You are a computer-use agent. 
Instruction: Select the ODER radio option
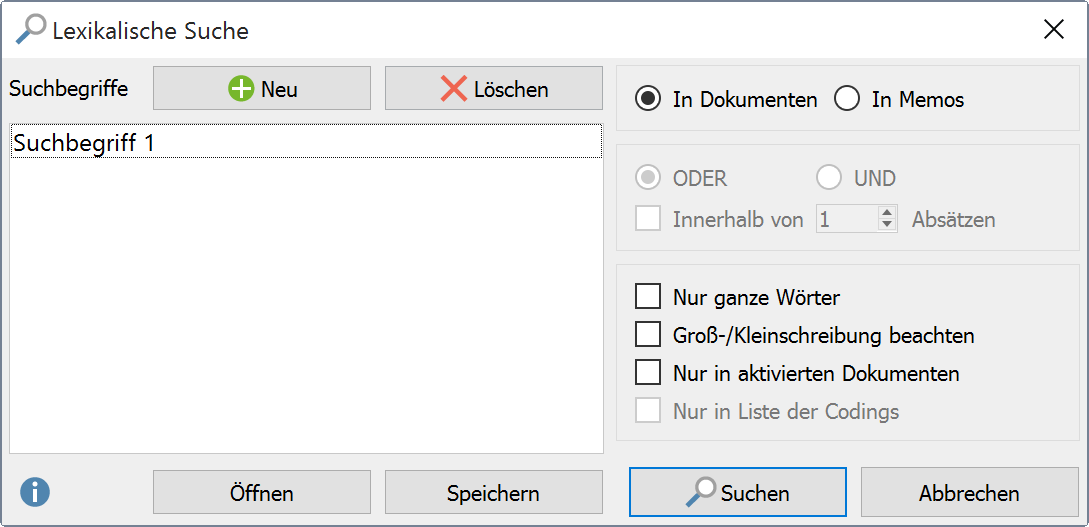[649, 179]
